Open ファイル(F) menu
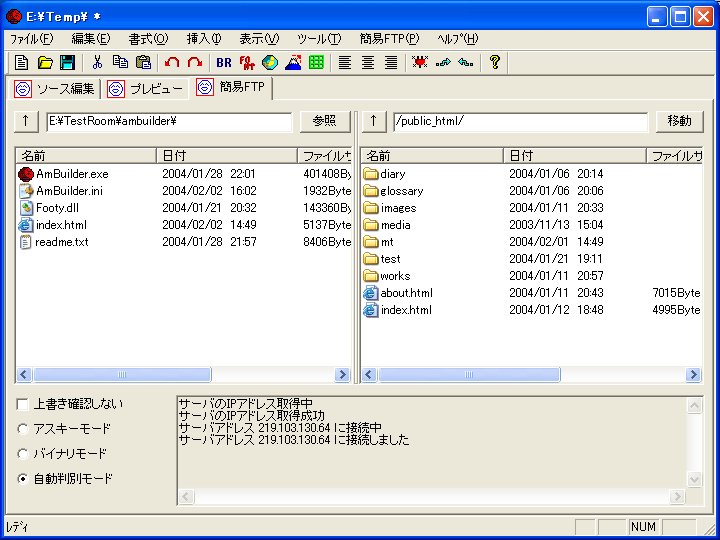Screen dimensions: 720x540 coord(32,39)
